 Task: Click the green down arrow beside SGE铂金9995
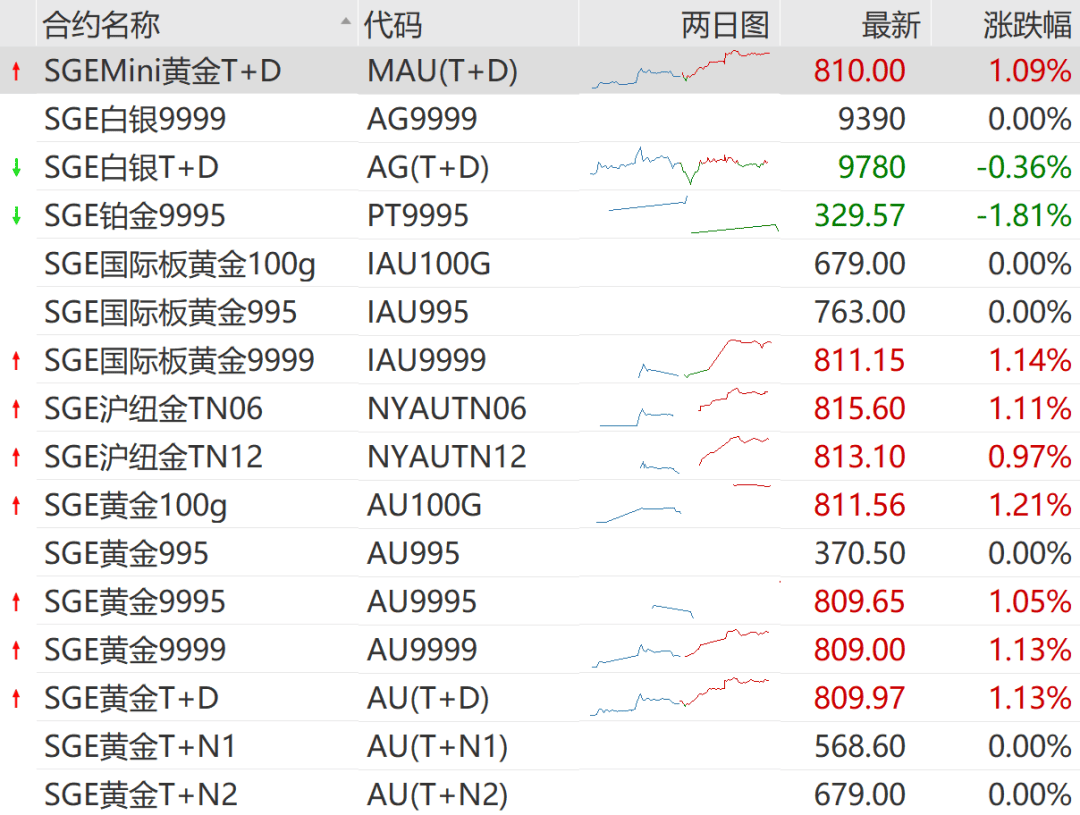pyautogui.click(x=14, y=214)
